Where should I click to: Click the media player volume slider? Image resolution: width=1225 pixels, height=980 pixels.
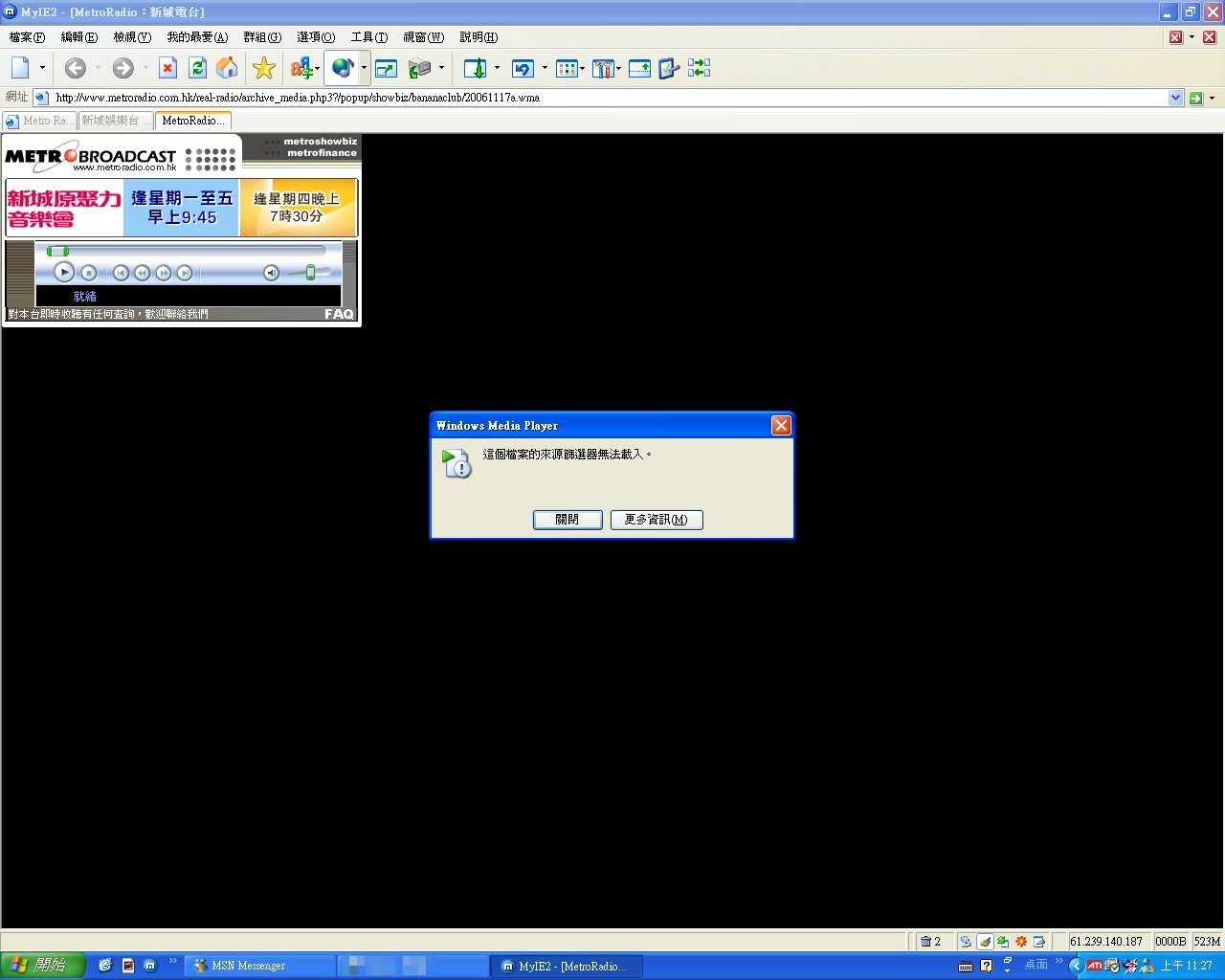309,273
